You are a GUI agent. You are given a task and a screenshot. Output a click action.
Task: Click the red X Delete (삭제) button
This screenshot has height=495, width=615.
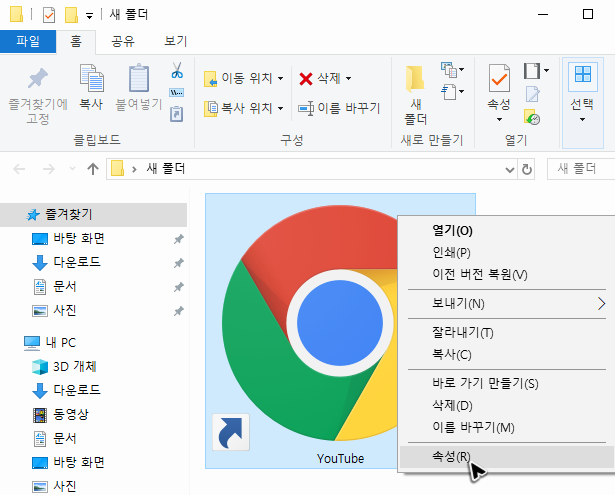click(x=319, y=78)
